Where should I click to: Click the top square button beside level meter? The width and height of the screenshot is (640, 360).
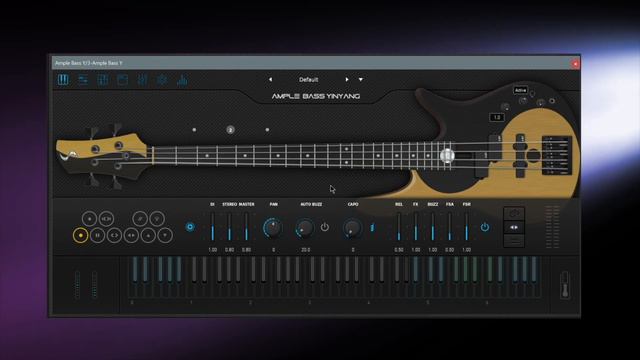514,213
